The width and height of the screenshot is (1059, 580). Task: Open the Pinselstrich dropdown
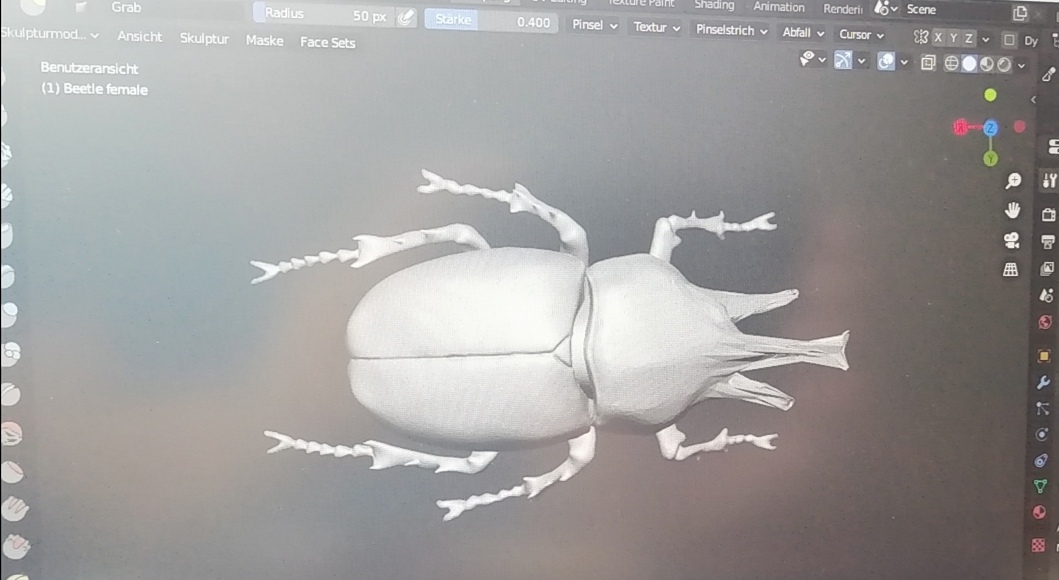[x=731, y=31]
